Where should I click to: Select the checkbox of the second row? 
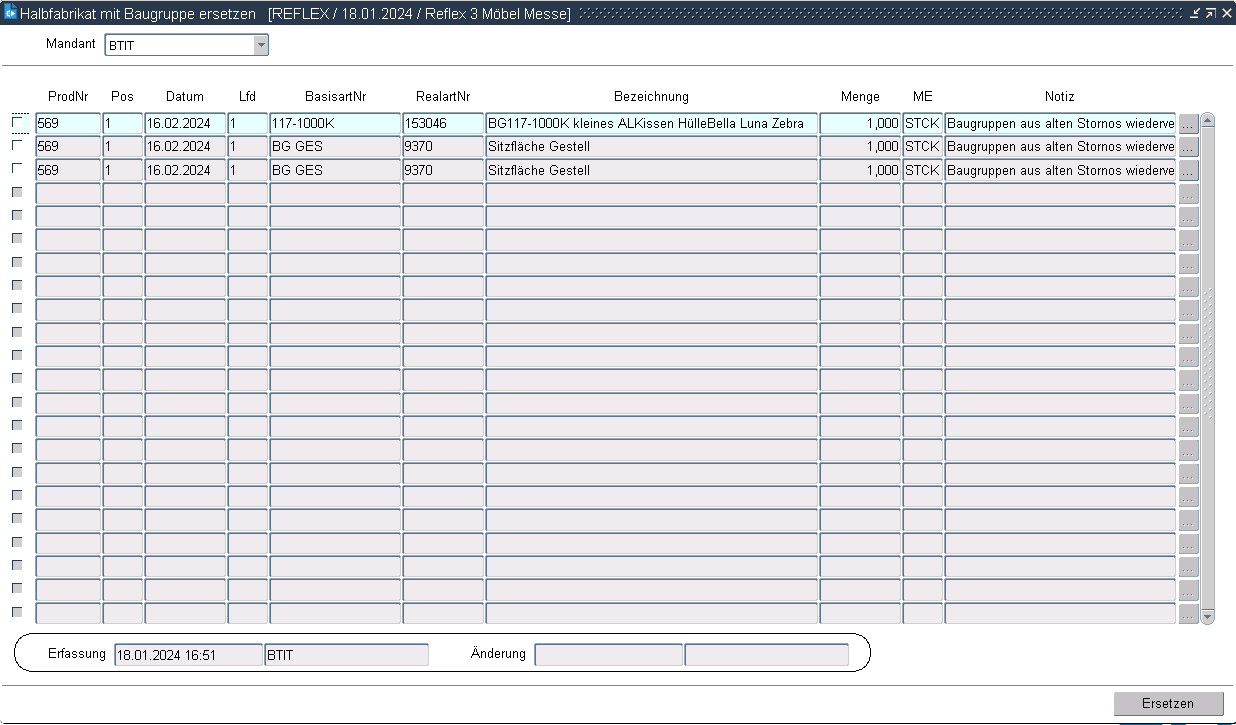click(x=17, y=146)
